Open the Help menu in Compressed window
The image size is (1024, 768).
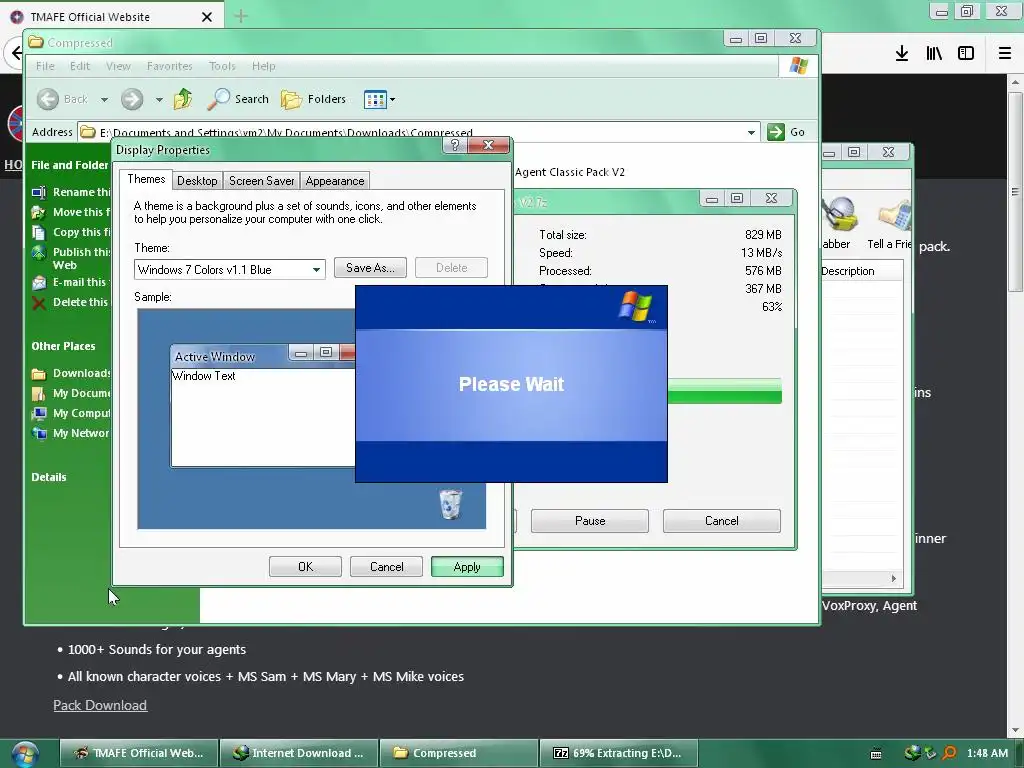pyautogui.click(x=264, y=66)
